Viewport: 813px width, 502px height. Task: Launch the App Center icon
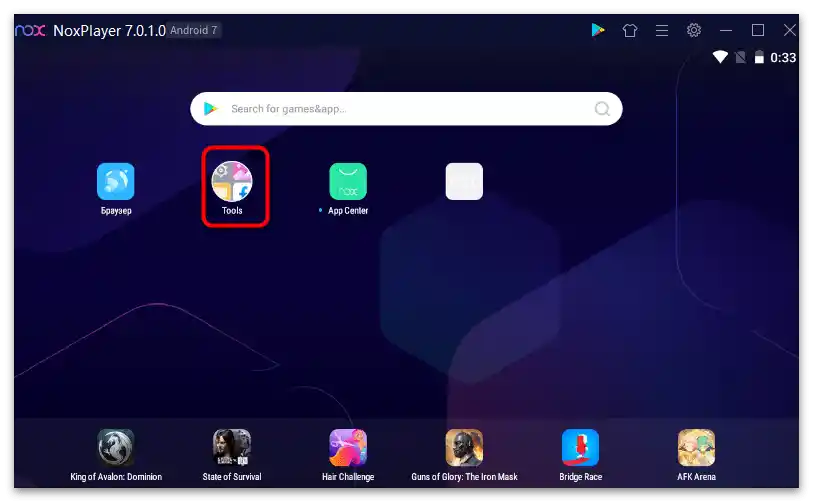click(348, 182)
